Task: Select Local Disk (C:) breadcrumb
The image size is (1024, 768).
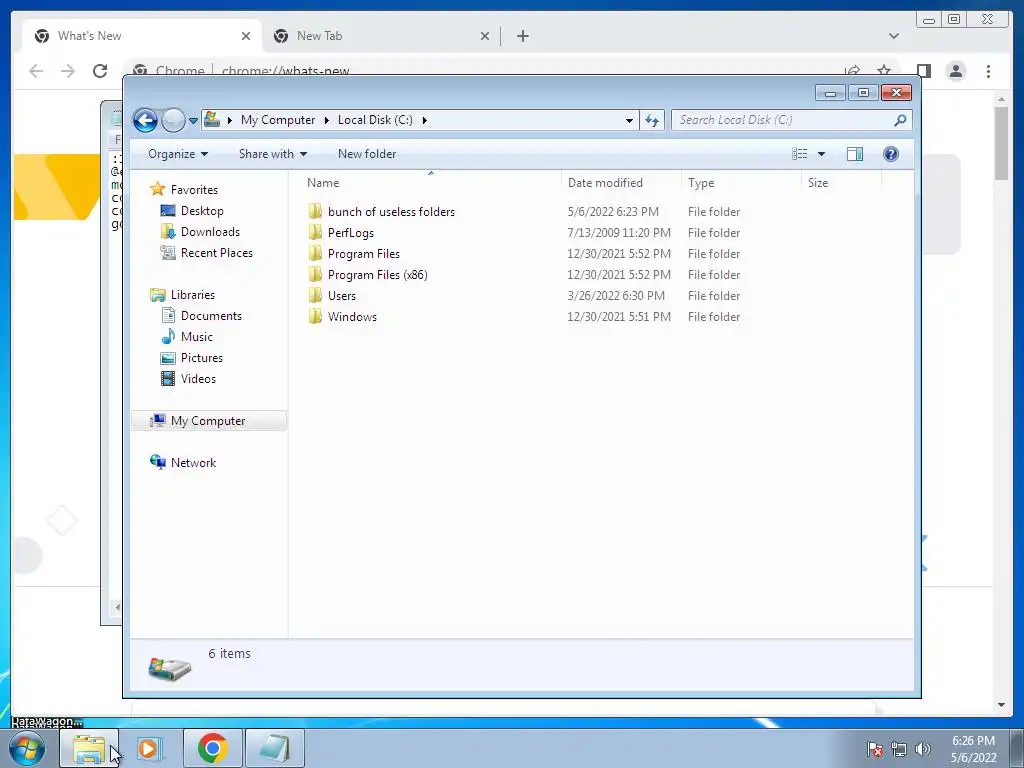Action: (375, 120)
